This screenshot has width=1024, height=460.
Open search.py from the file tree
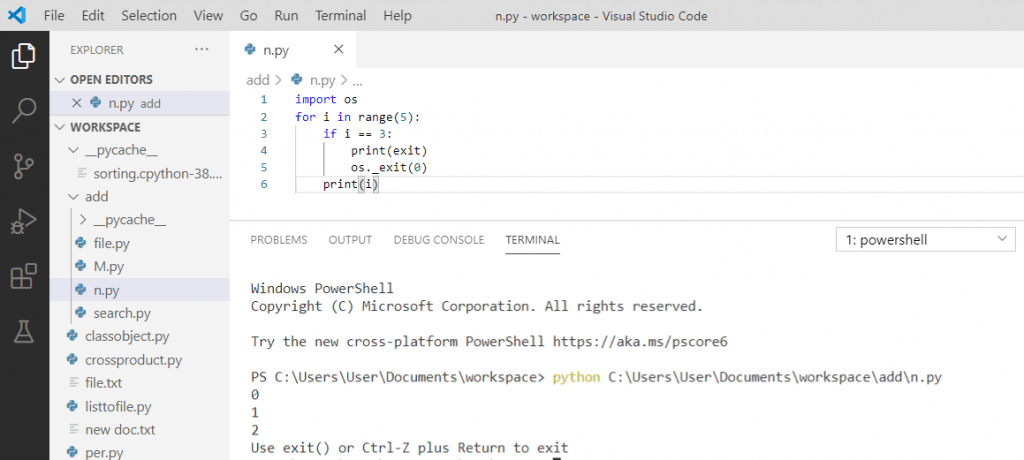pos(121,313)
